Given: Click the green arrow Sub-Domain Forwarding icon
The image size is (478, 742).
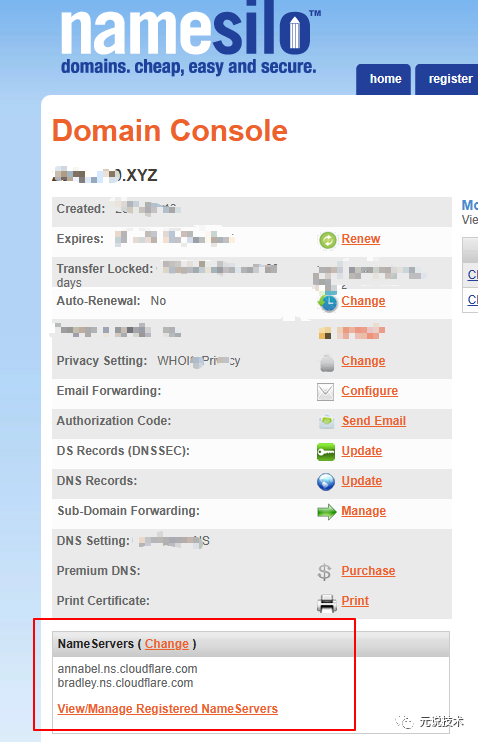Looking at the screenshot, I should 327,512.
